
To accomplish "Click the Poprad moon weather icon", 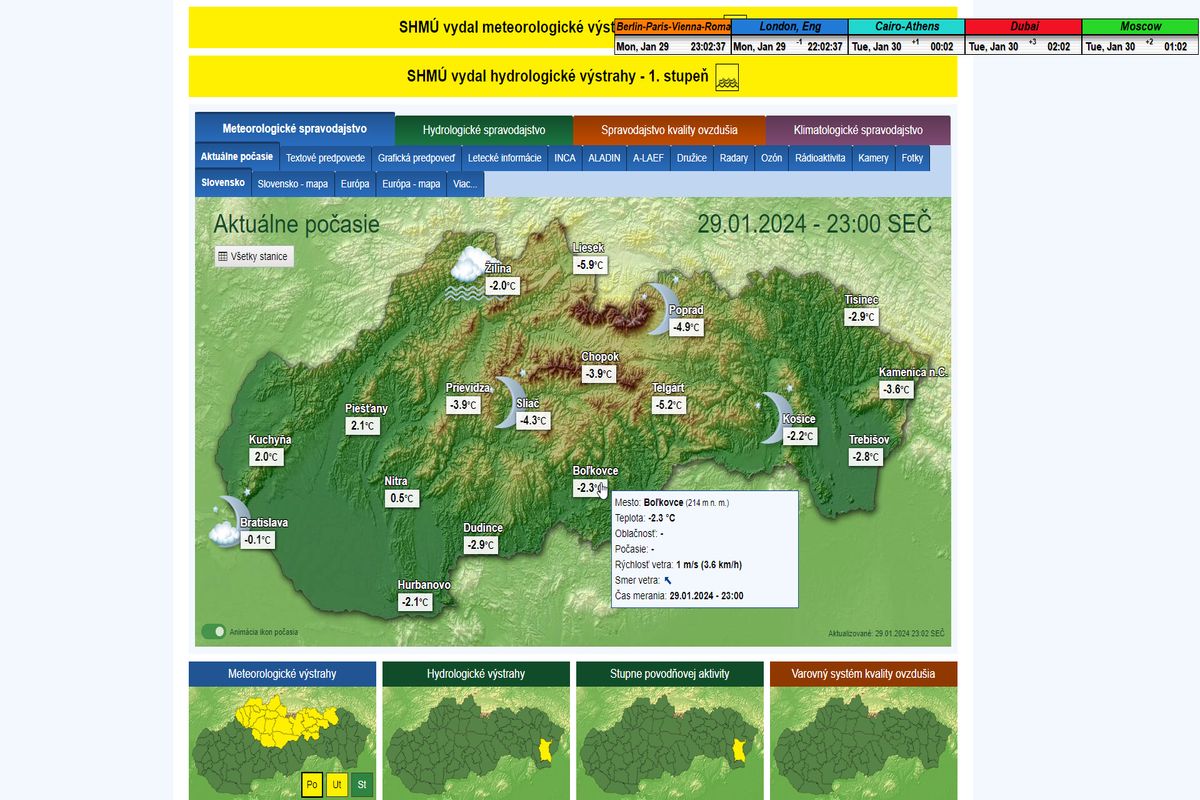I will click(x=658, y=305).
